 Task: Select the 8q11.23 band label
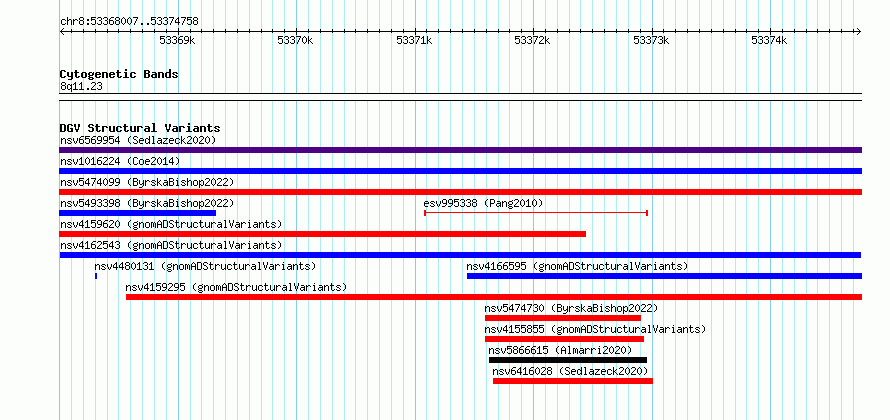point(81,87)
